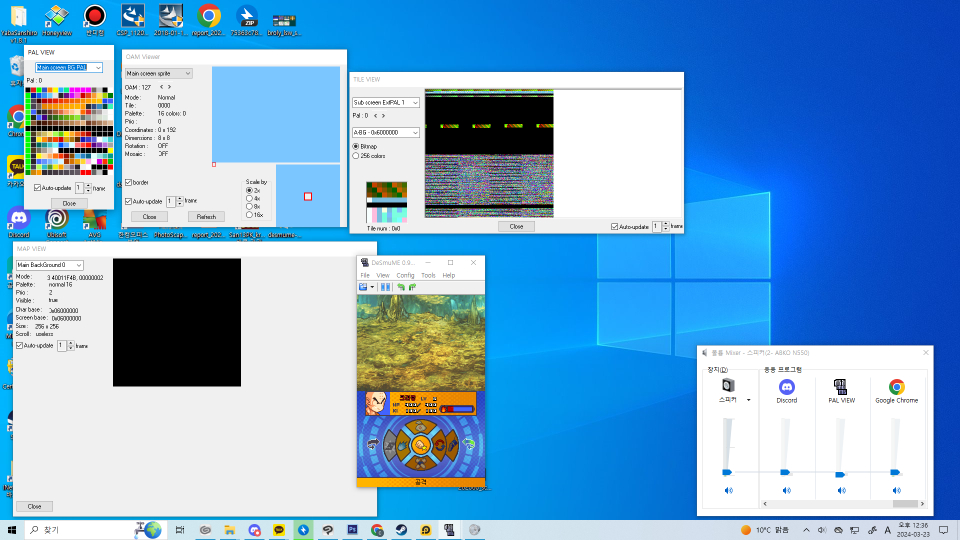Click the frame count field in OAM Viewer
Viewport: 960px width, 540px height.
pyautogui.click(x=171, y=201)
